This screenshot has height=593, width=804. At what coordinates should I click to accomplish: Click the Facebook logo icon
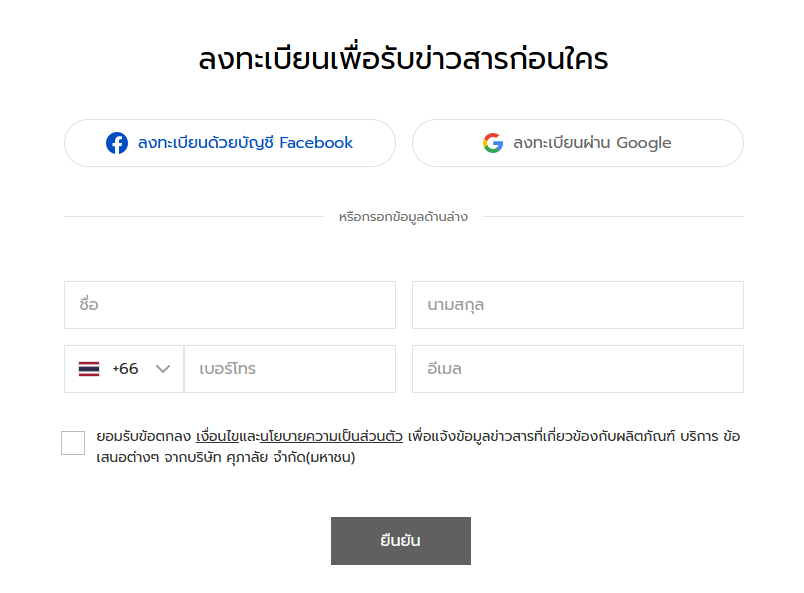click(117, 143)
